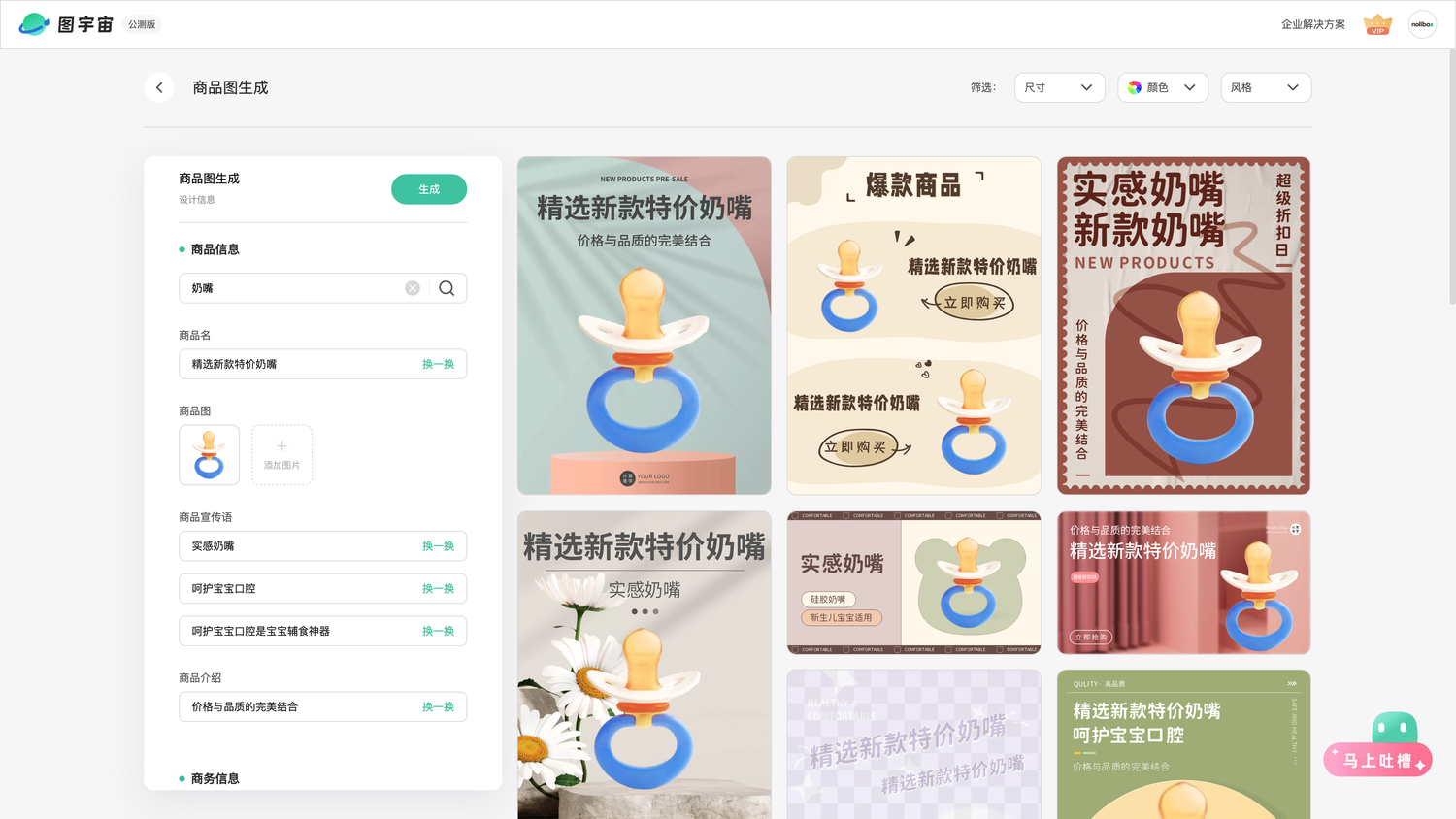The height and width of the screenshot is (819, 1456).
Task: Click the magnifier search icon
Action: (x=447, y=288)
